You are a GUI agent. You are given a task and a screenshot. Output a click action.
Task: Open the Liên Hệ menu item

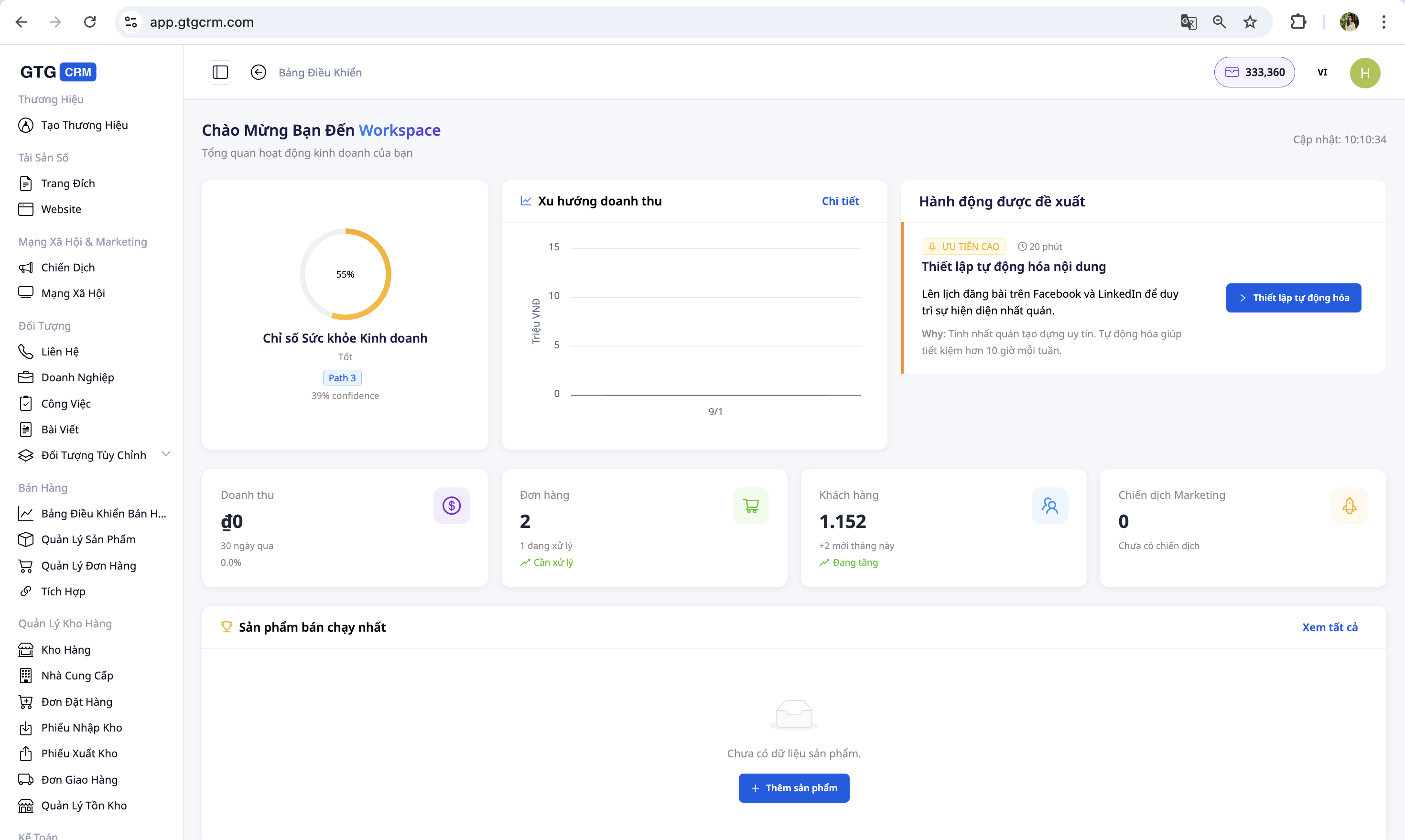click(x=59, y=352)
